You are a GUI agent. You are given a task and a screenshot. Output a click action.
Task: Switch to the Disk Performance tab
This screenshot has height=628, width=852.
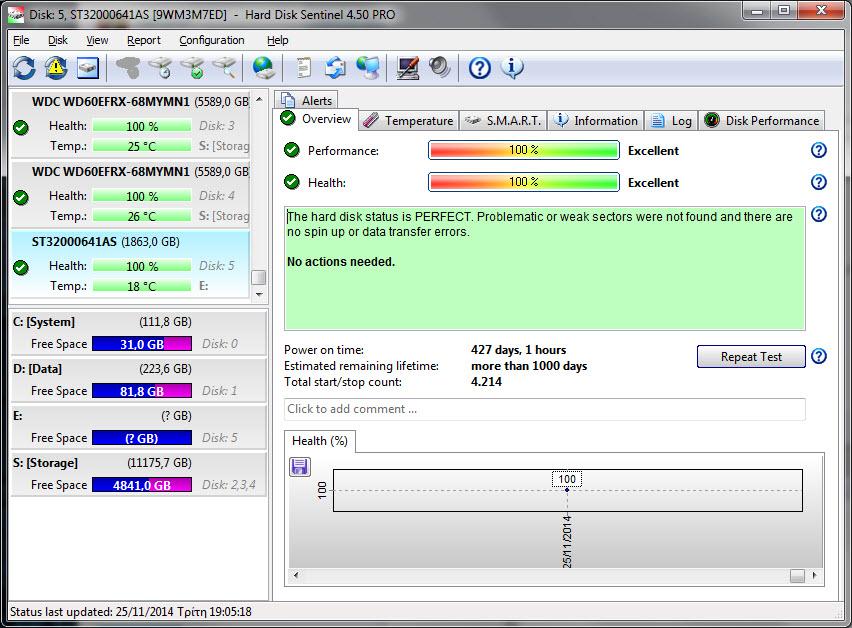[x=762, y=121]
